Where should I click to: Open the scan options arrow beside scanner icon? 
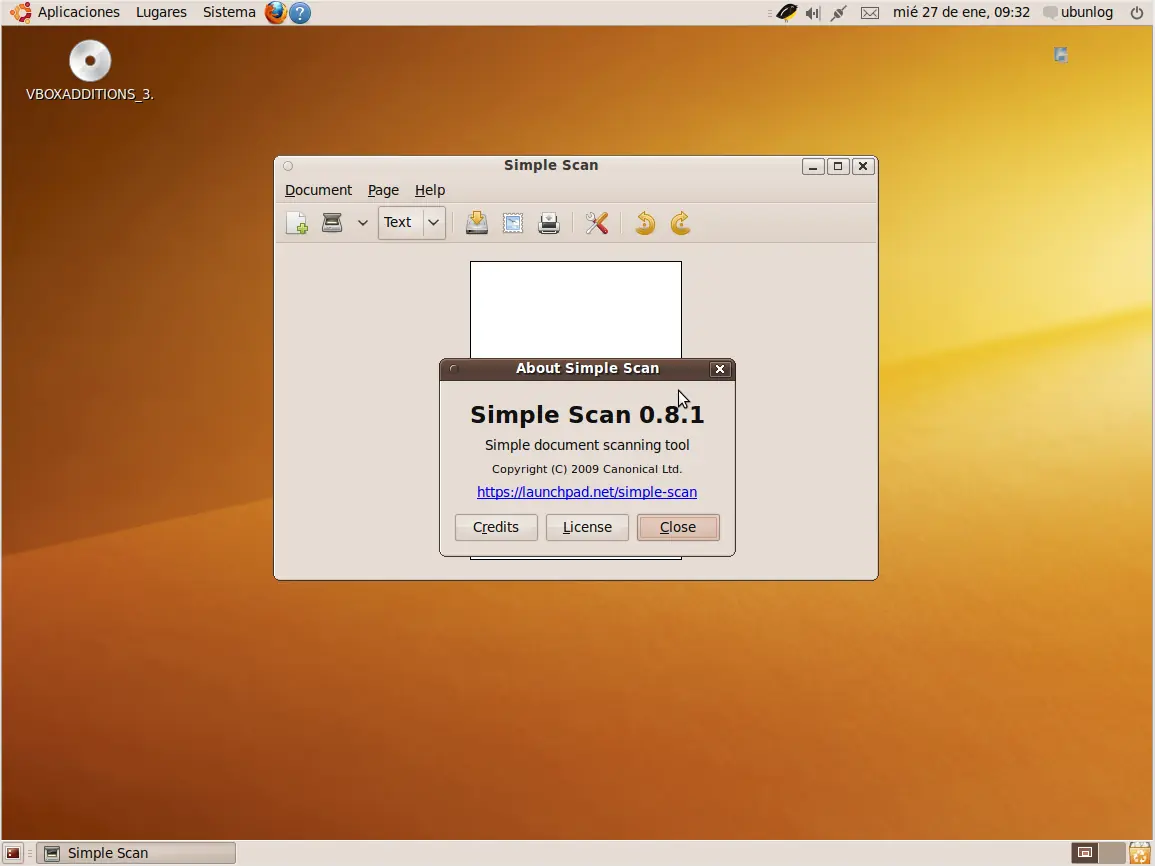362,222
